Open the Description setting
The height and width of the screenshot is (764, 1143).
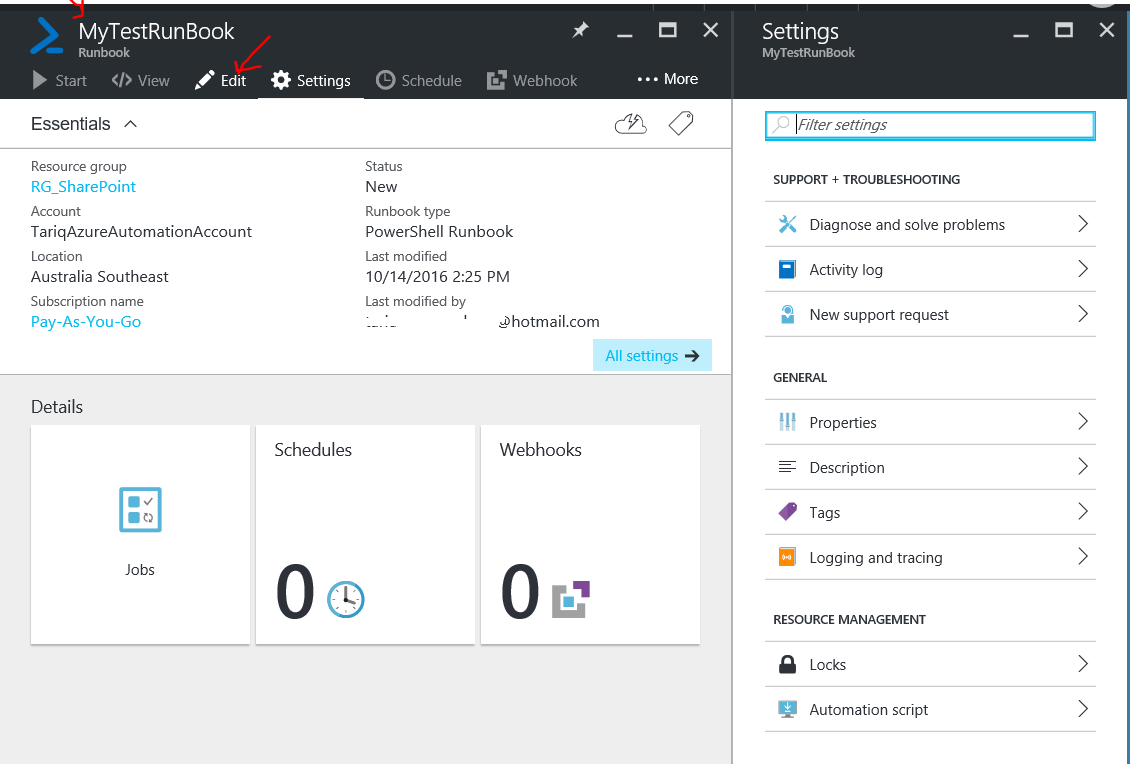point(930,467)
